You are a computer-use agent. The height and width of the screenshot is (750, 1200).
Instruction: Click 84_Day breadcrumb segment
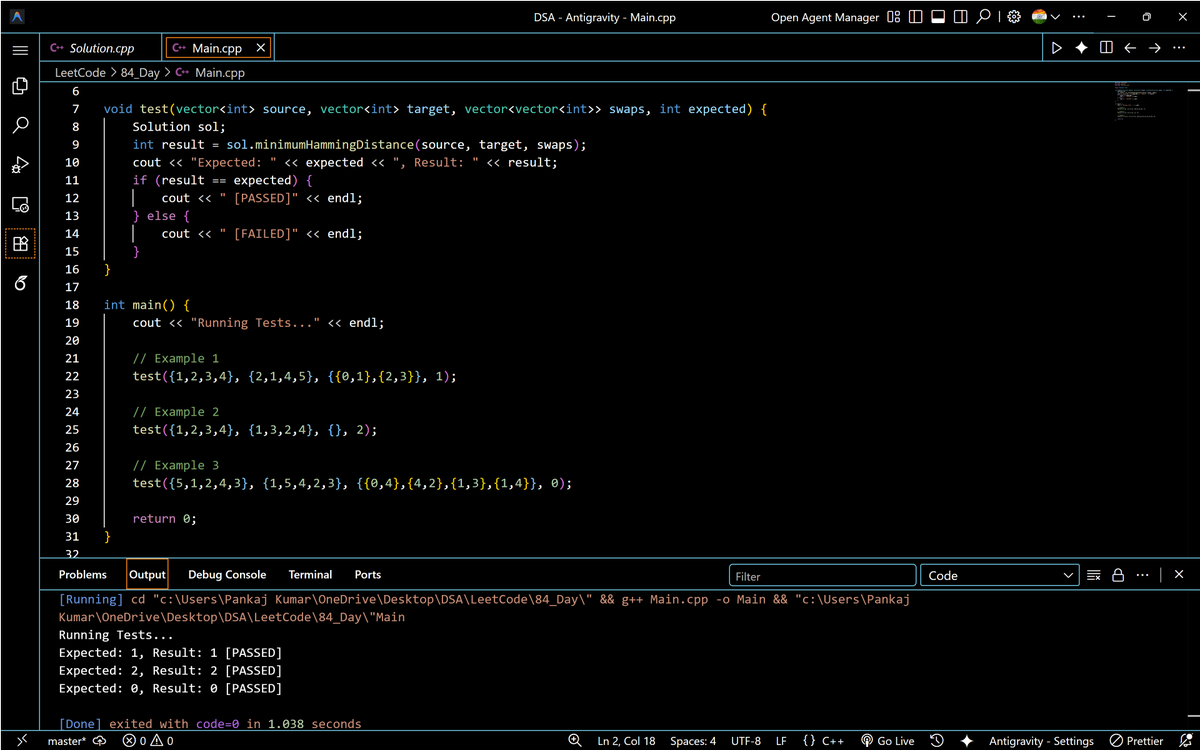pyautogui.click(x=140, y=73)
